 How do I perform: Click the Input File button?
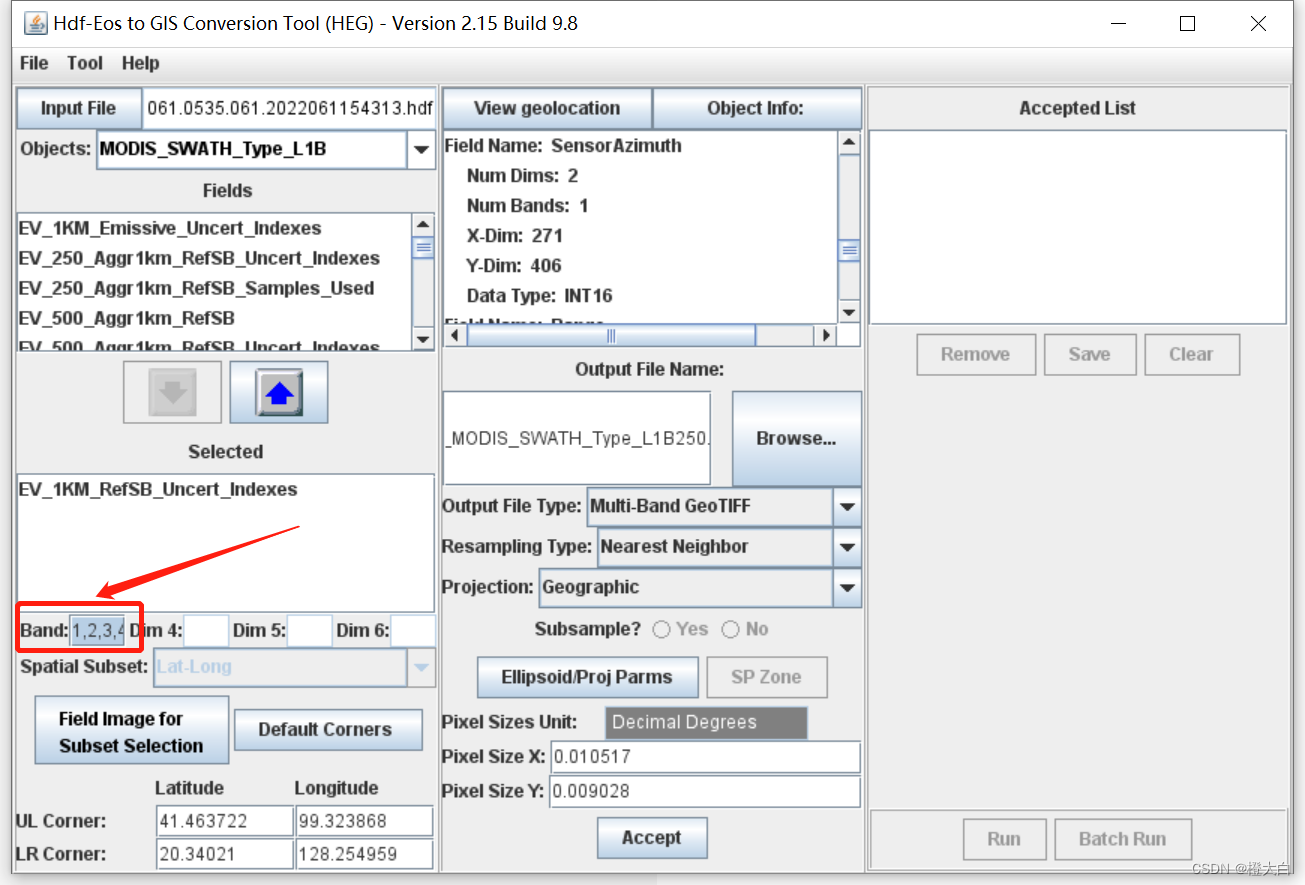point(78,108)
